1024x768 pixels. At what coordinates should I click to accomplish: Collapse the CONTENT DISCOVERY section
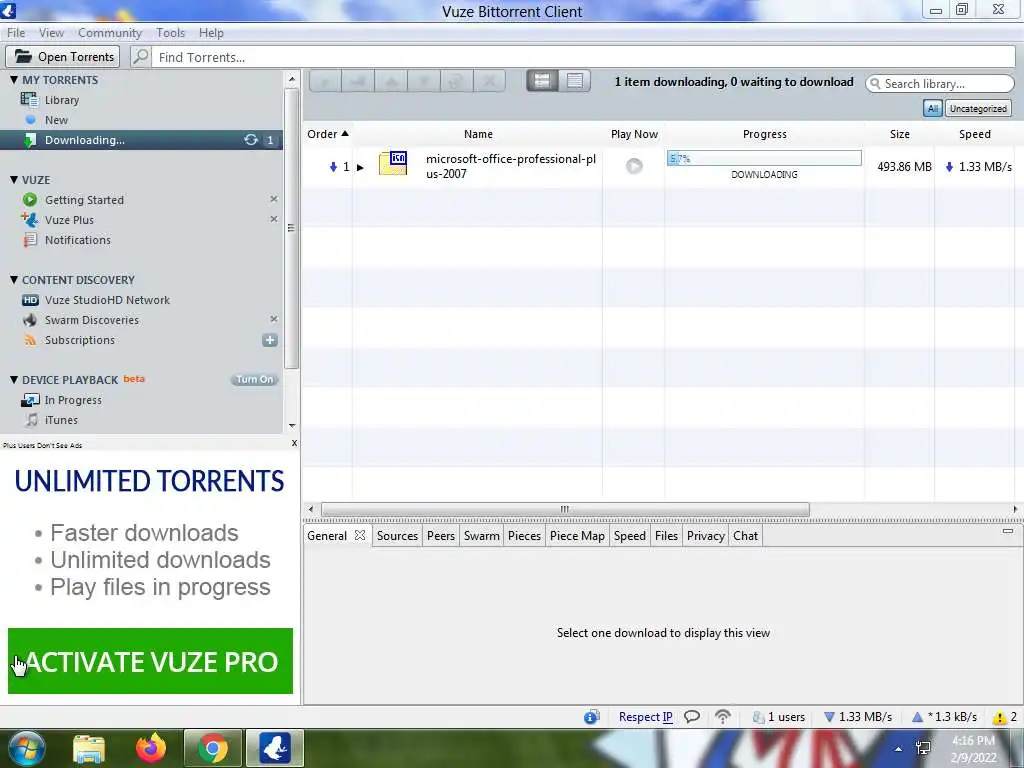[14, 280]
